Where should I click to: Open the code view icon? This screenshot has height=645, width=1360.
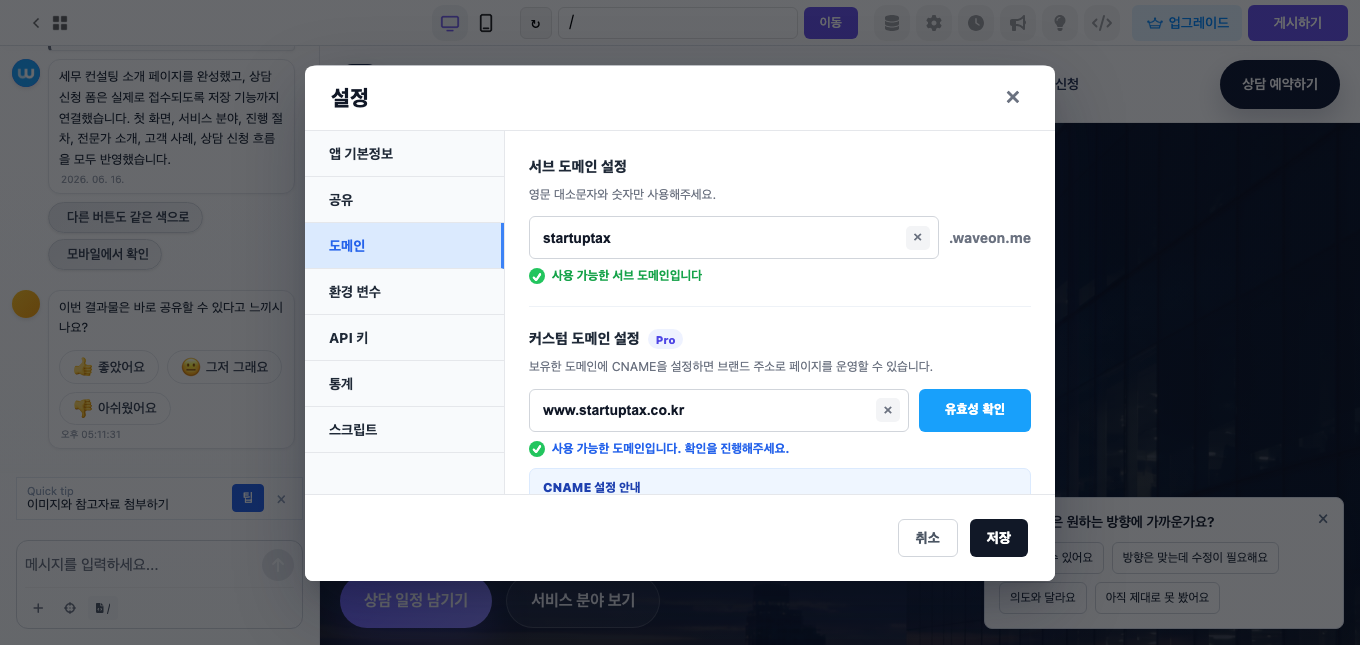pos(1102,23)
